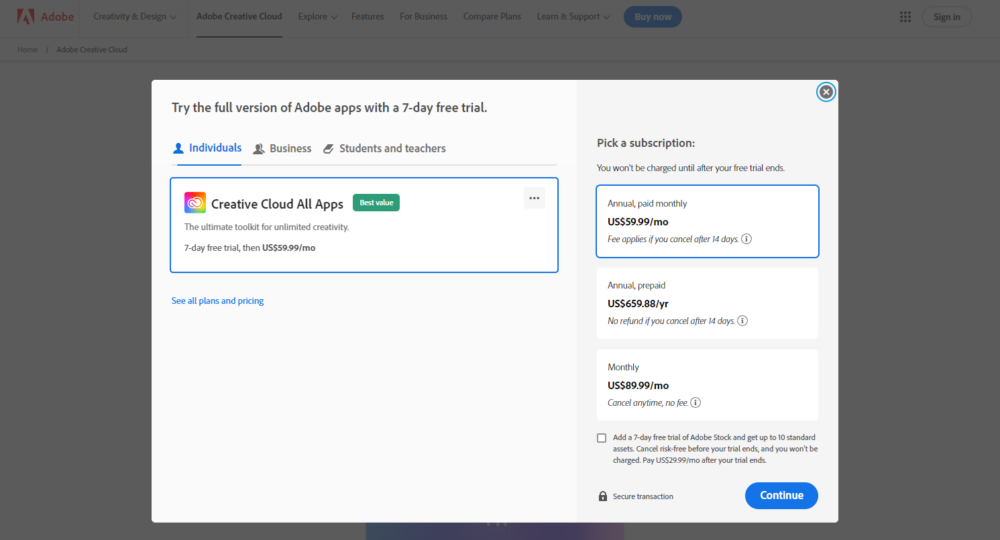Image resolution: width=1000 pixels, height=540 pixels.
Task: Expand the Learn & Support dropdown
Action: 573,17
